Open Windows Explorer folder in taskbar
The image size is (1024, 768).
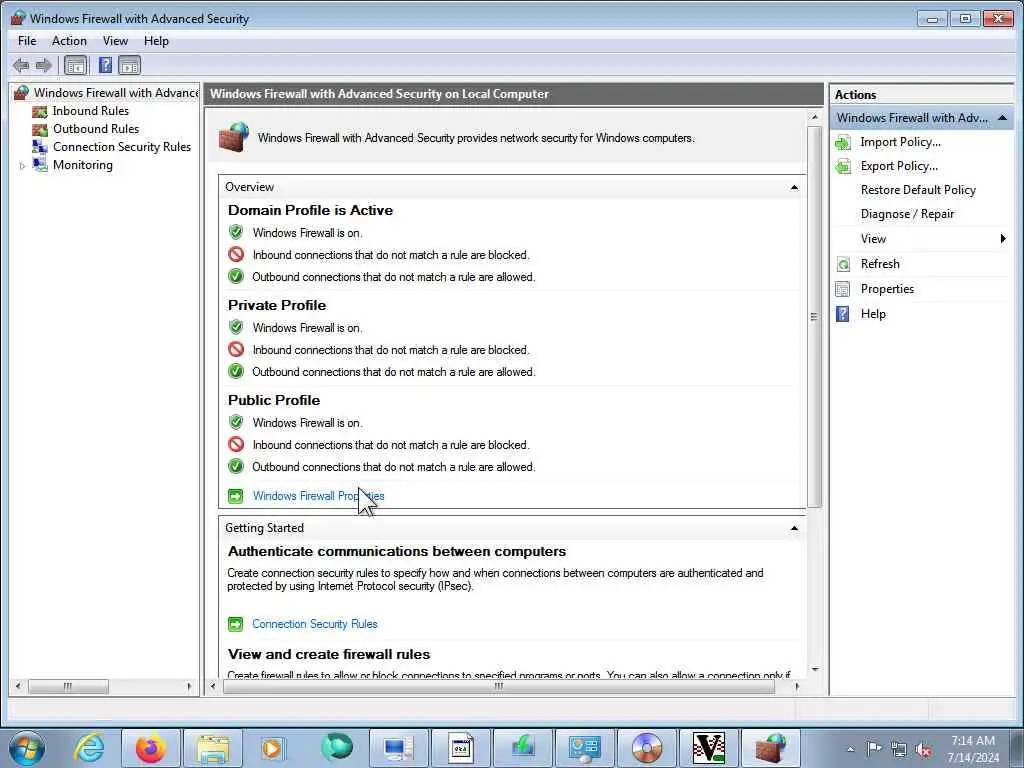coord(213,748)
